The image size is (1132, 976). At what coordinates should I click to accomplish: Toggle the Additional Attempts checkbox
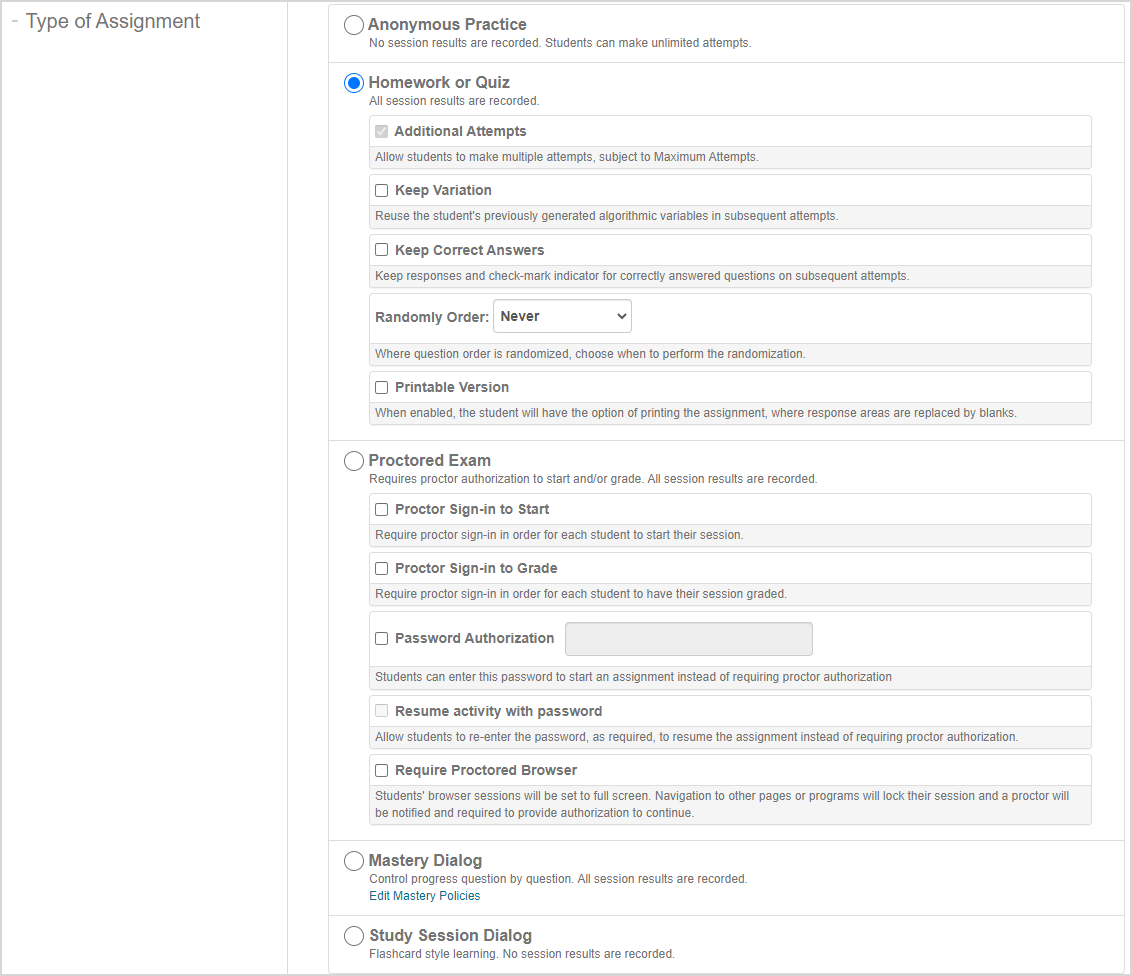[382, 132]
